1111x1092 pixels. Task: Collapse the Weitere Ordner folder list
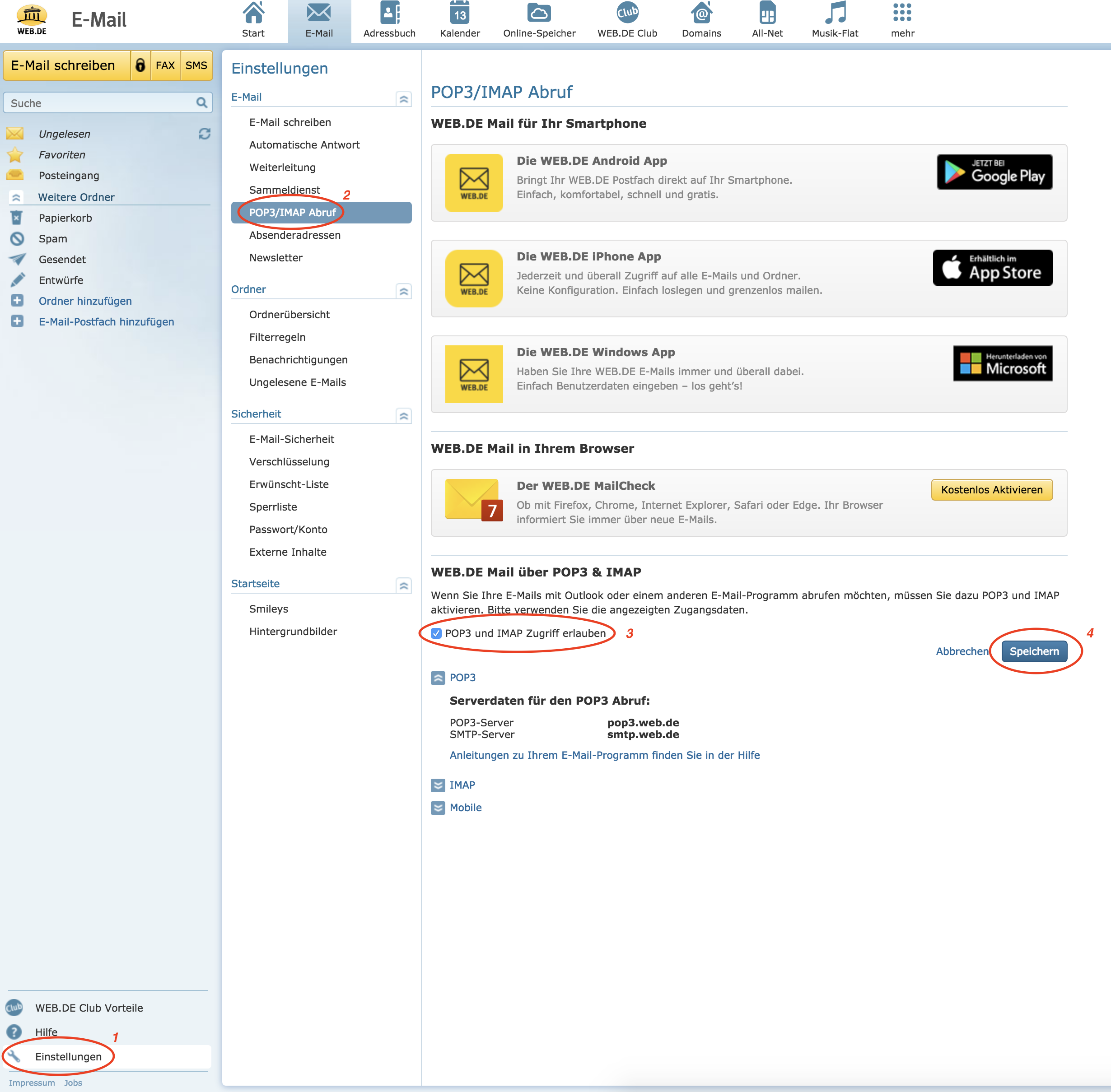[x=17, y=197]
